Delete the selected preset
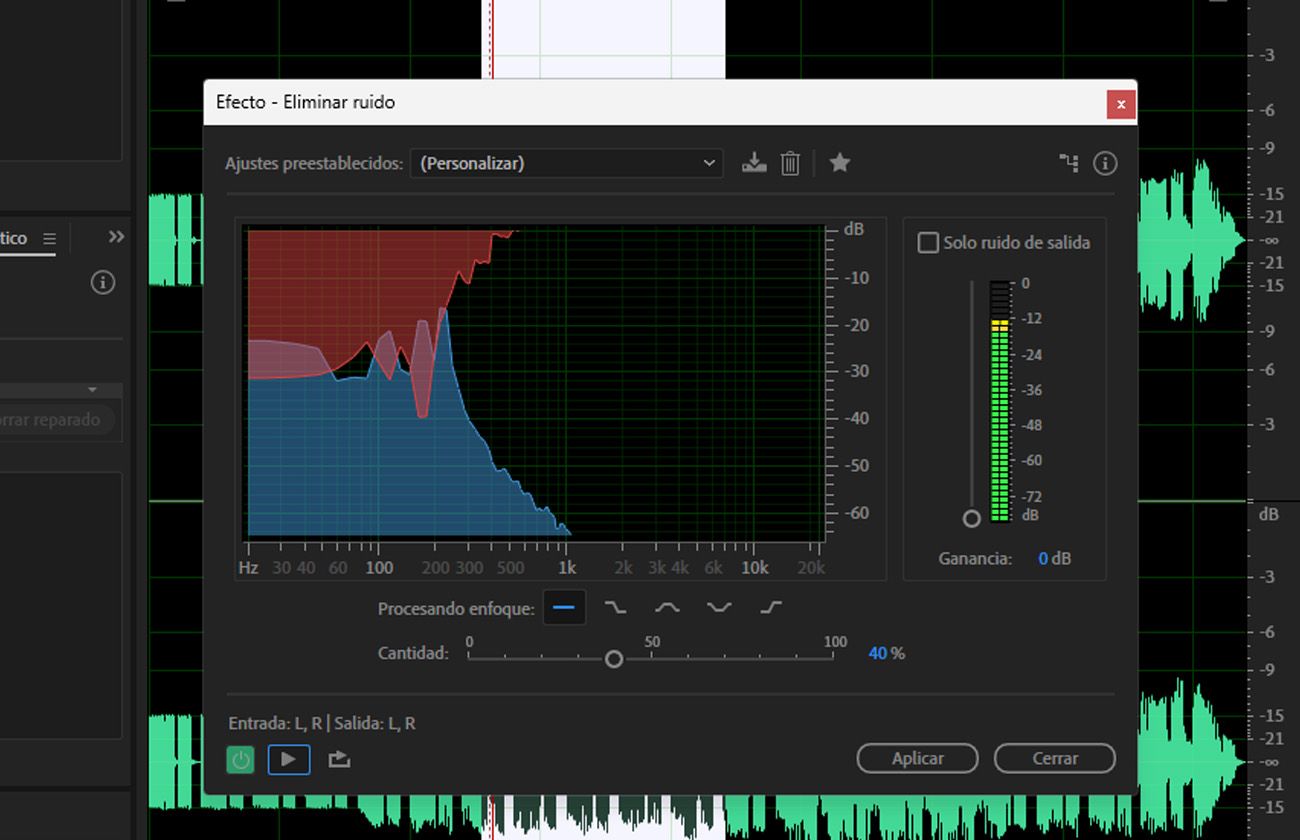 point(790,162)
